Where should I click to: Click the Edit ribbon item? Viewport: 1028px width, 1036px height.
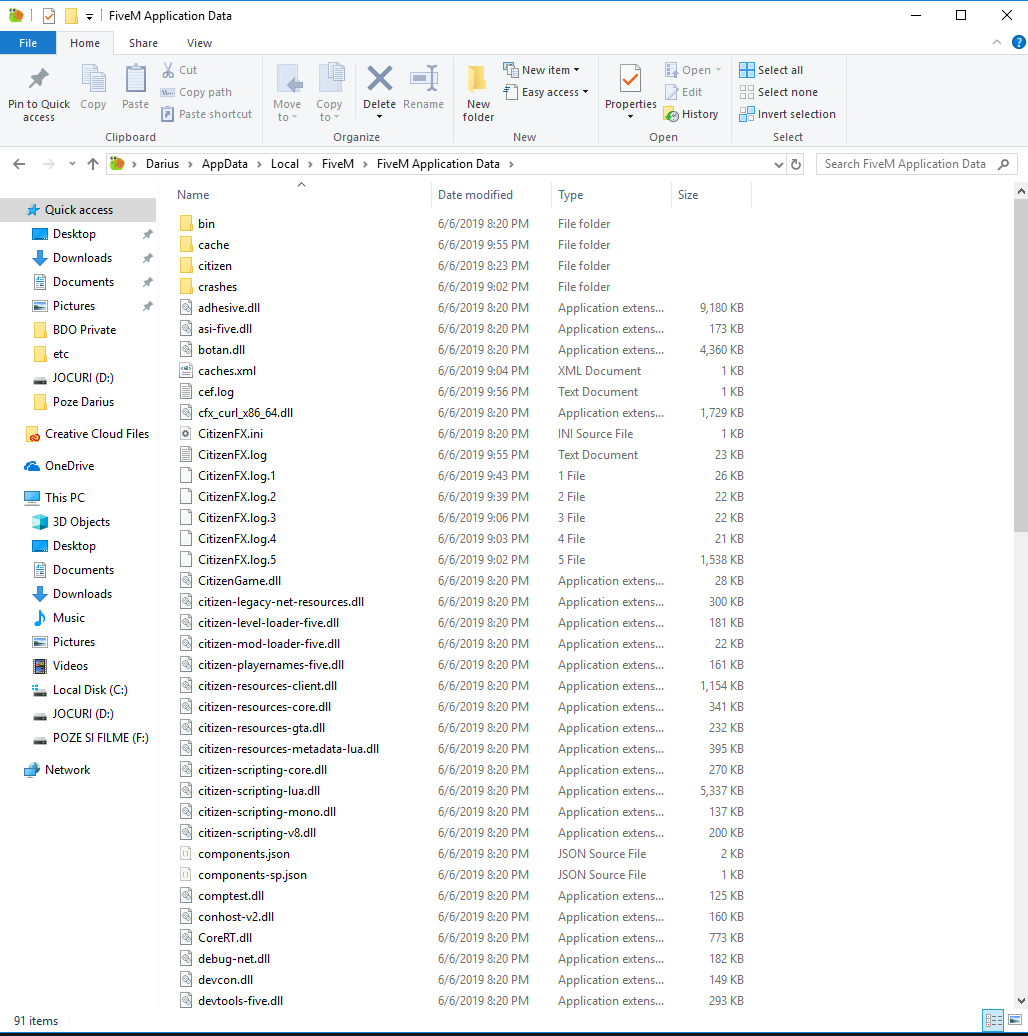pos(683,92)
